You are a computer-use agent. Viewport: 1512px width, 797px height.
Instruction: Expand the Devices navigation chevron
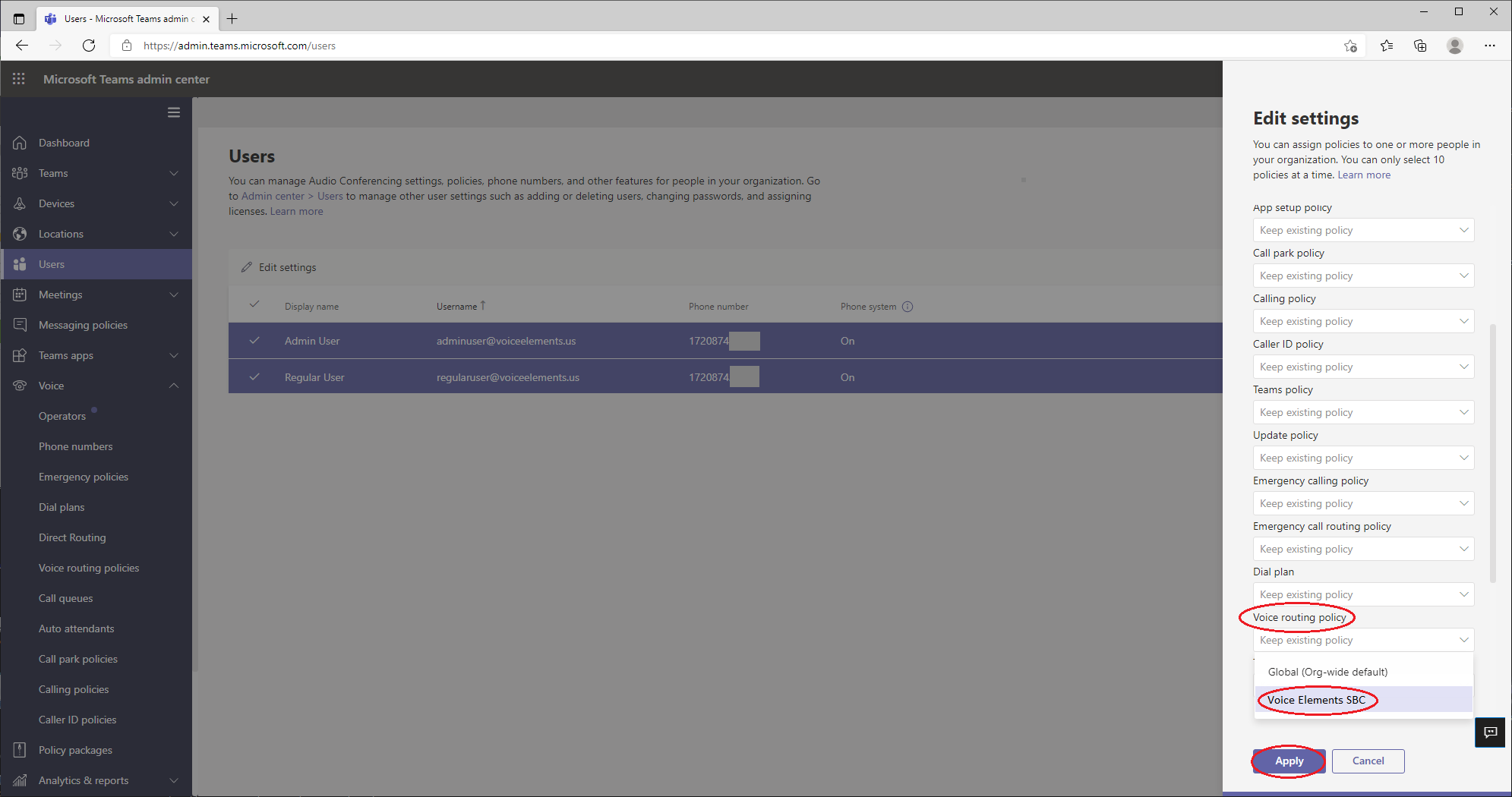tap(174, 203)
